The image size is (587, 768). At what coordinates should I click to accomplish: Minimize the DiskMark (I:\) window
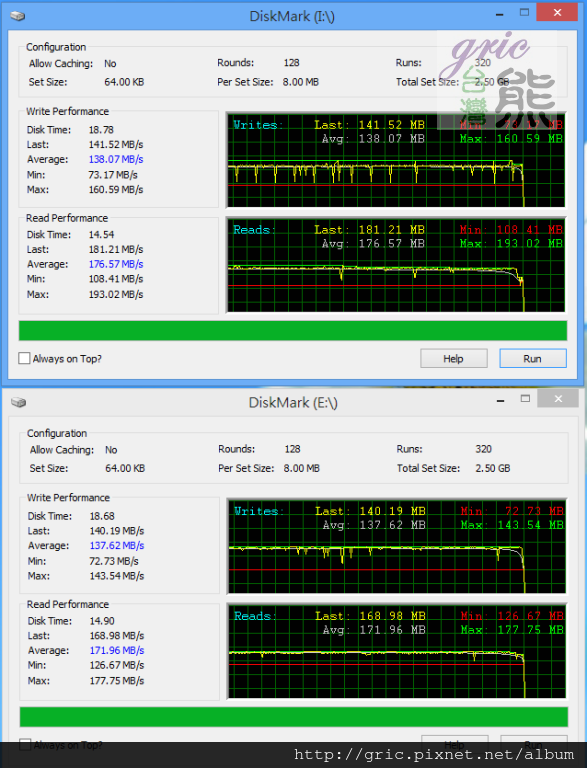point(499,14)
